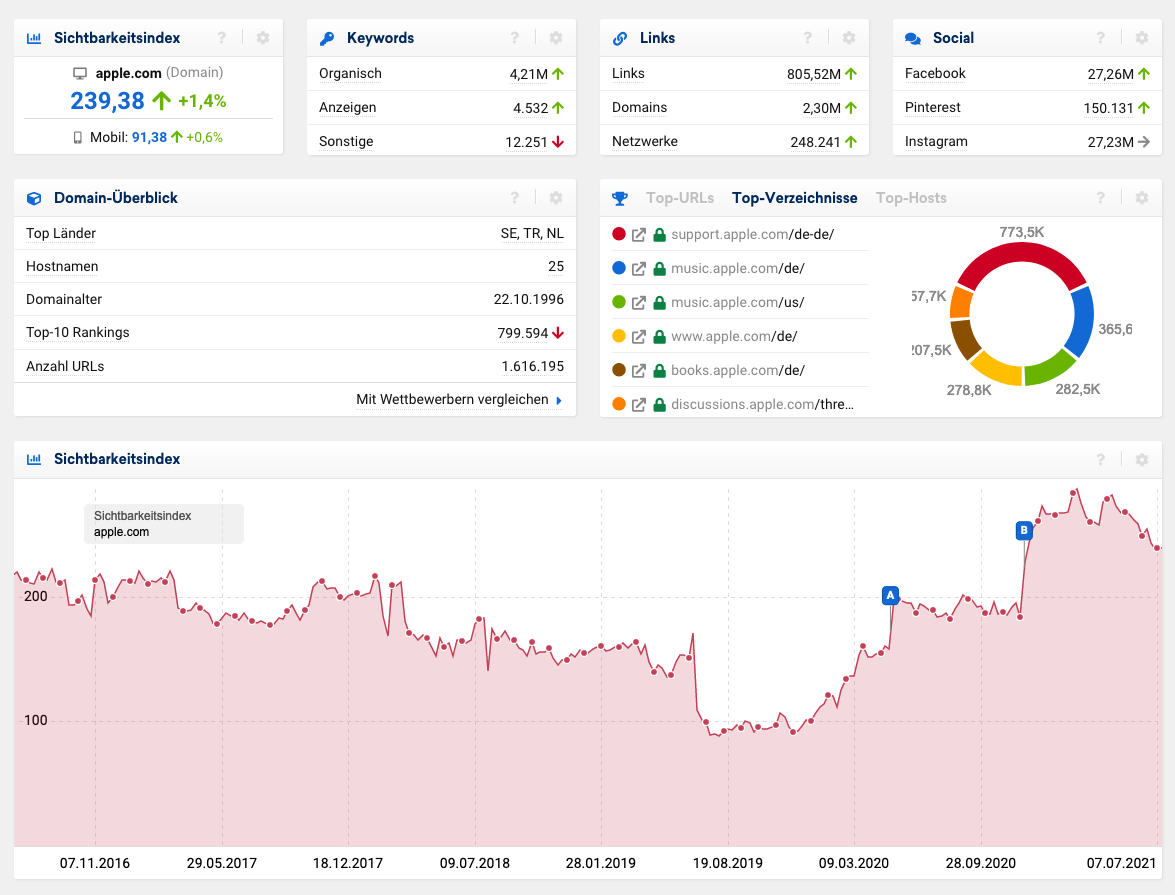
Task: Open the music.apple.com/de/ directory
Action: coord(737,268)
